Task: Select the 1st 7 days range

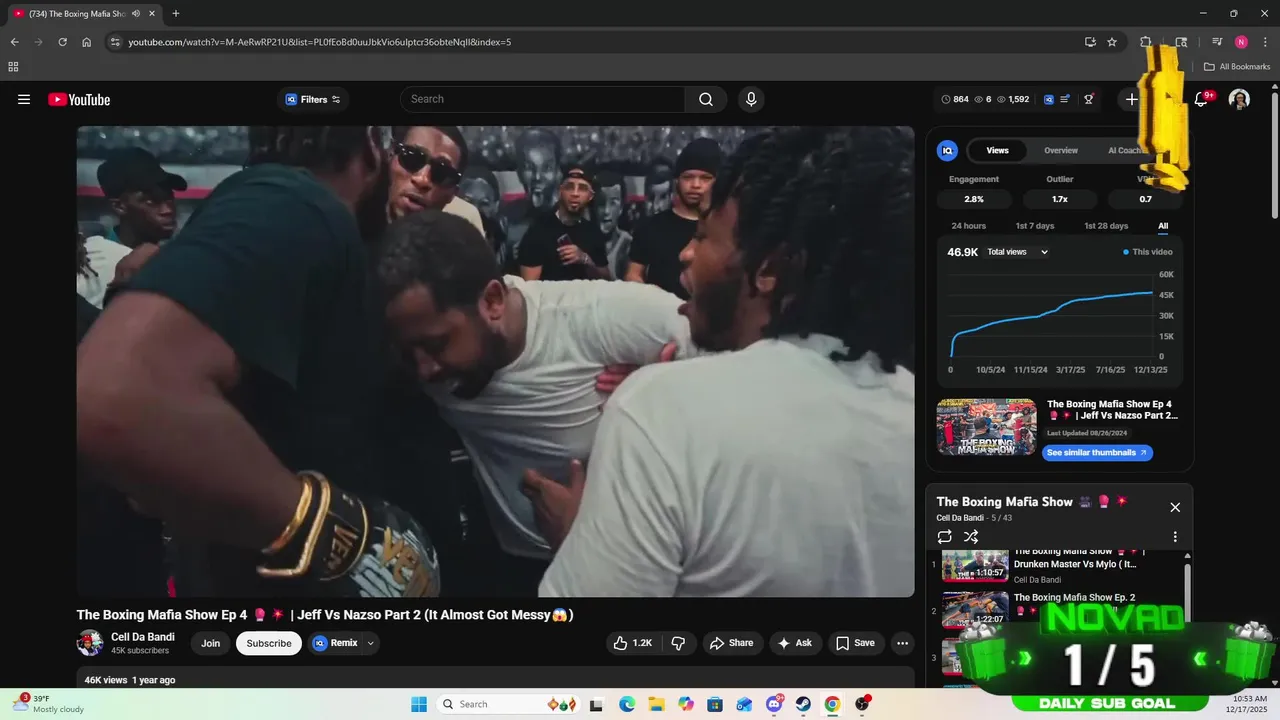Action: point(1035,226)
